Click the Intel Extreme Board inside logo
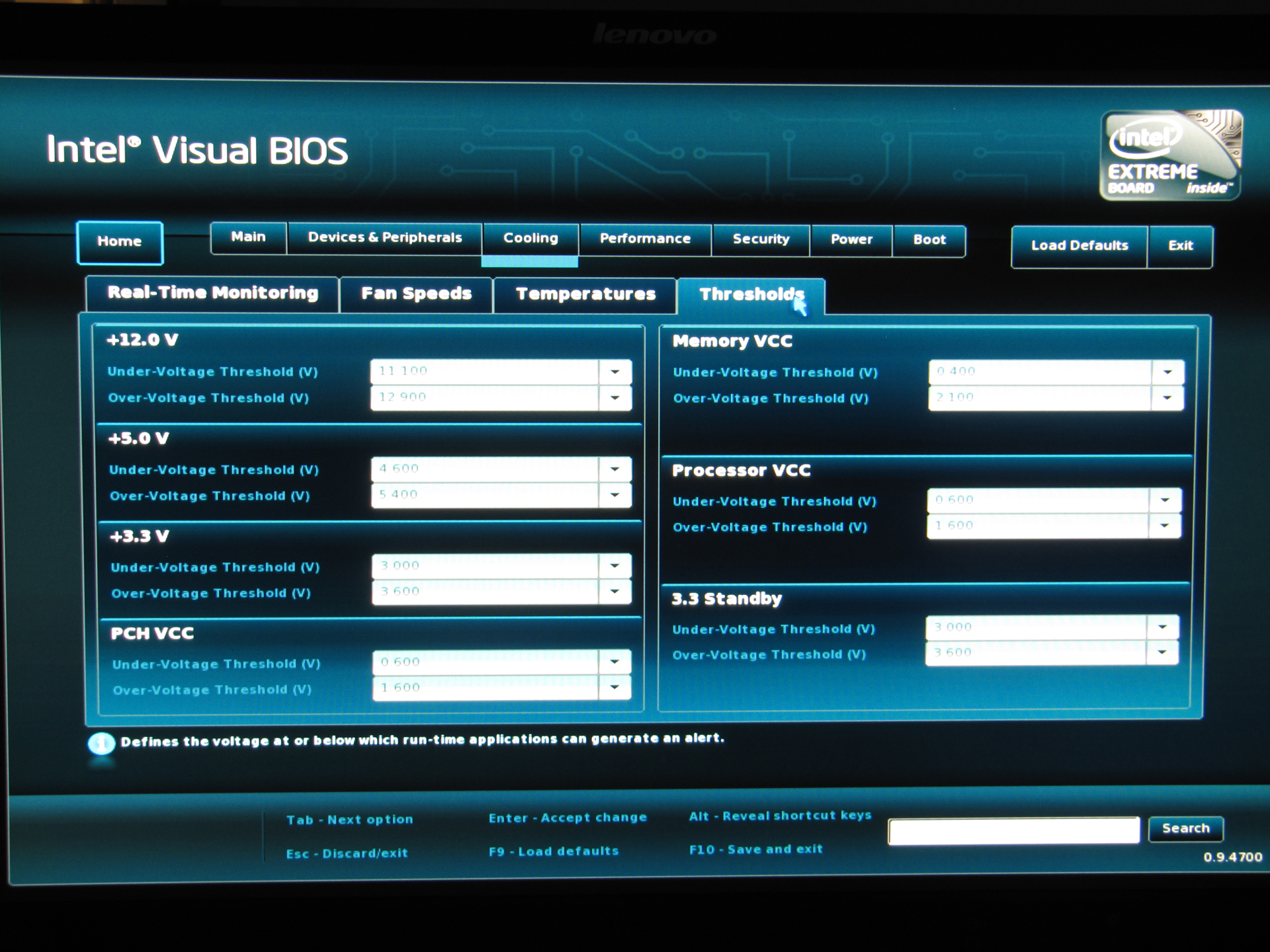1270x952 pixels. pyautogui.click(x=1171, y=155)
